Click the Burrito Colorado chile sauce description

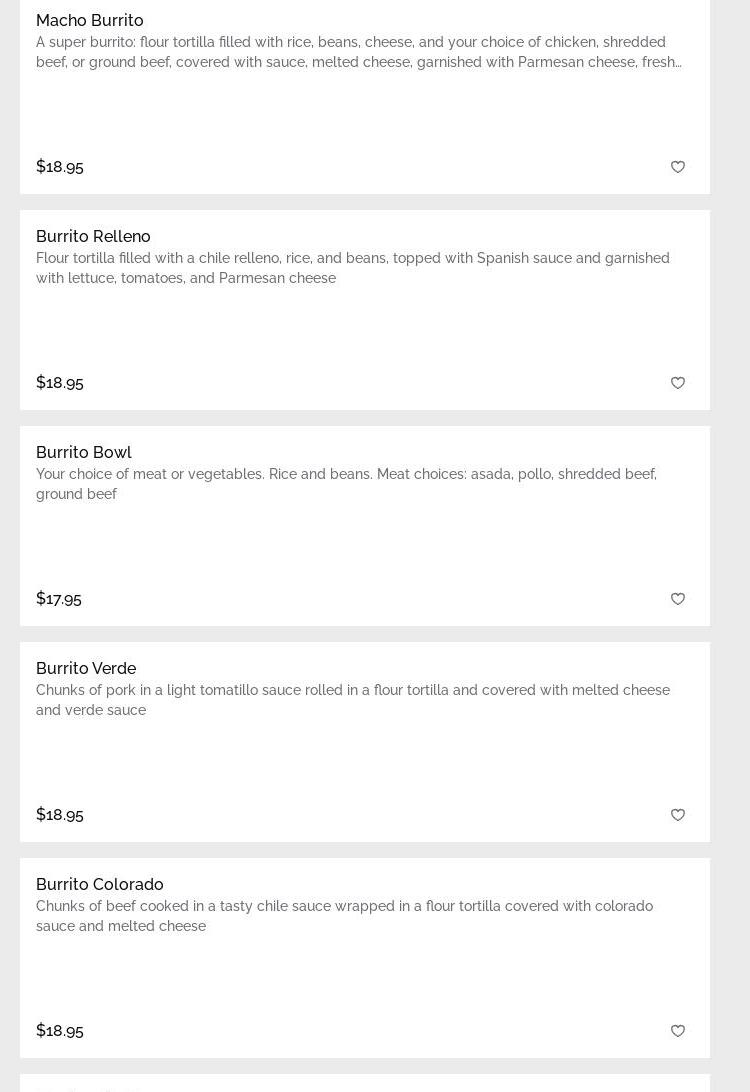point(344,916)
